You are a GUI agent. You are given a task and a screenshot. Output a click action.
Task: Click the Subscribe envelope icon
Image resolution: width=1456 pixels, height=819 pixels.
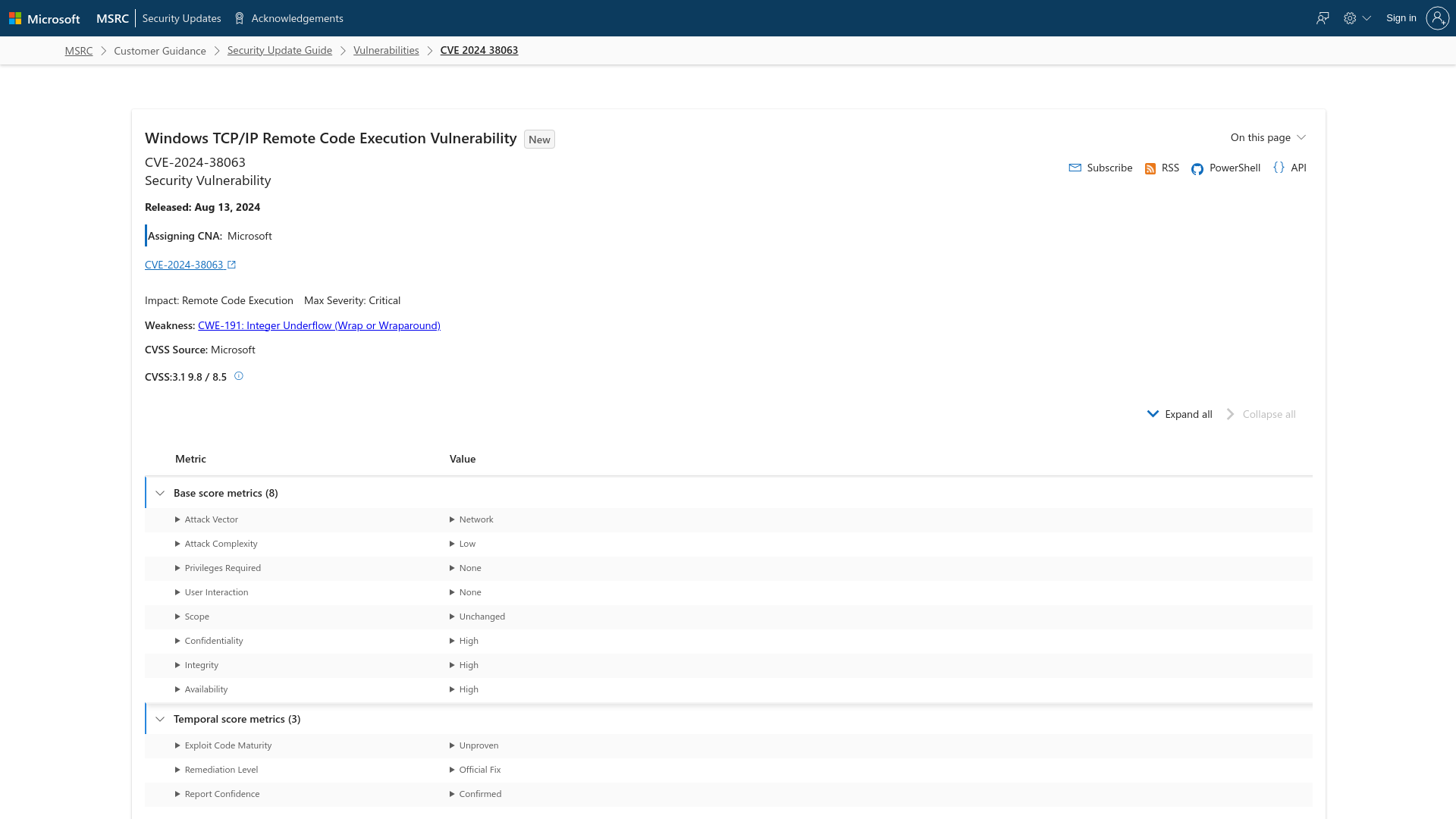coord(1075,168)
